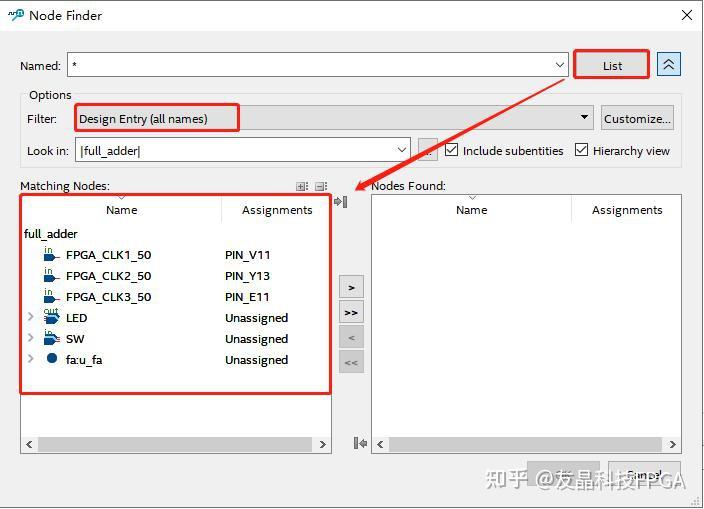
Task: Sort Matching Nodes by Name column
Action: [x=122, y=210]
